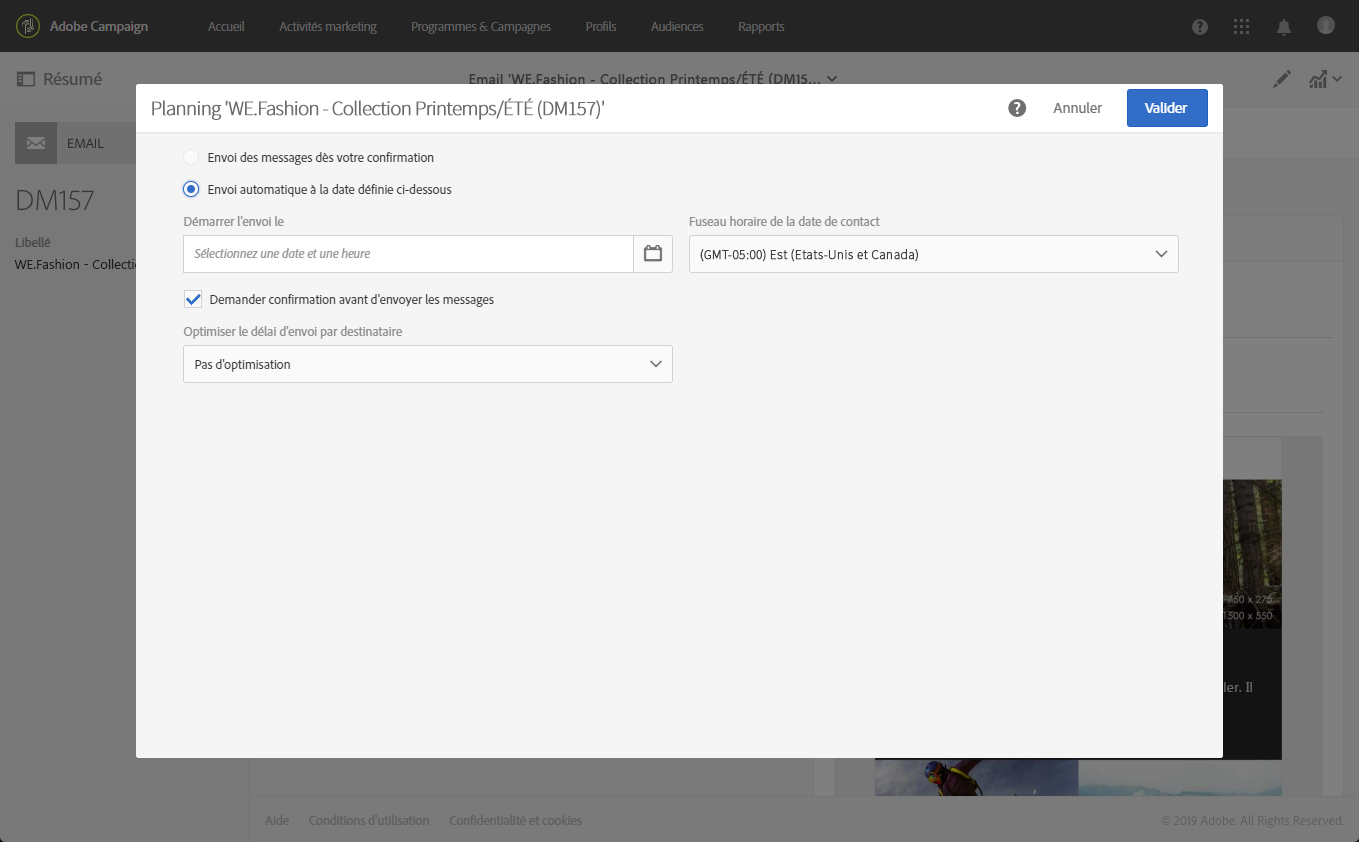Click the 'Libellé' label in the summary panel

pos(33,242)
